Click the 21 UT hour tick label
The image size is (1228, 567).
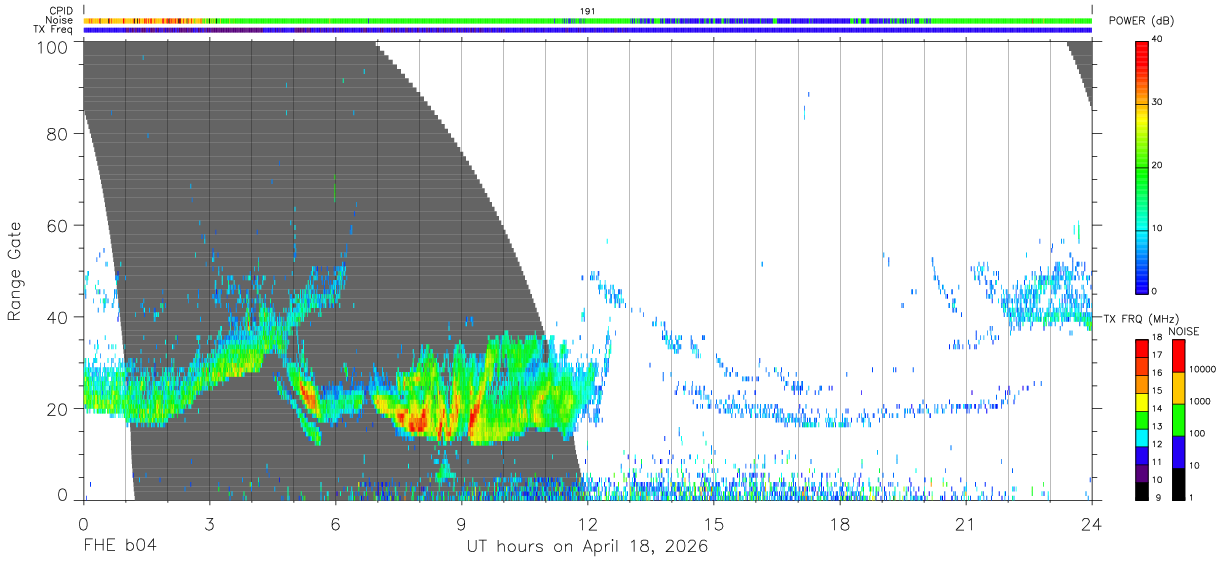(x=966, y=524)
